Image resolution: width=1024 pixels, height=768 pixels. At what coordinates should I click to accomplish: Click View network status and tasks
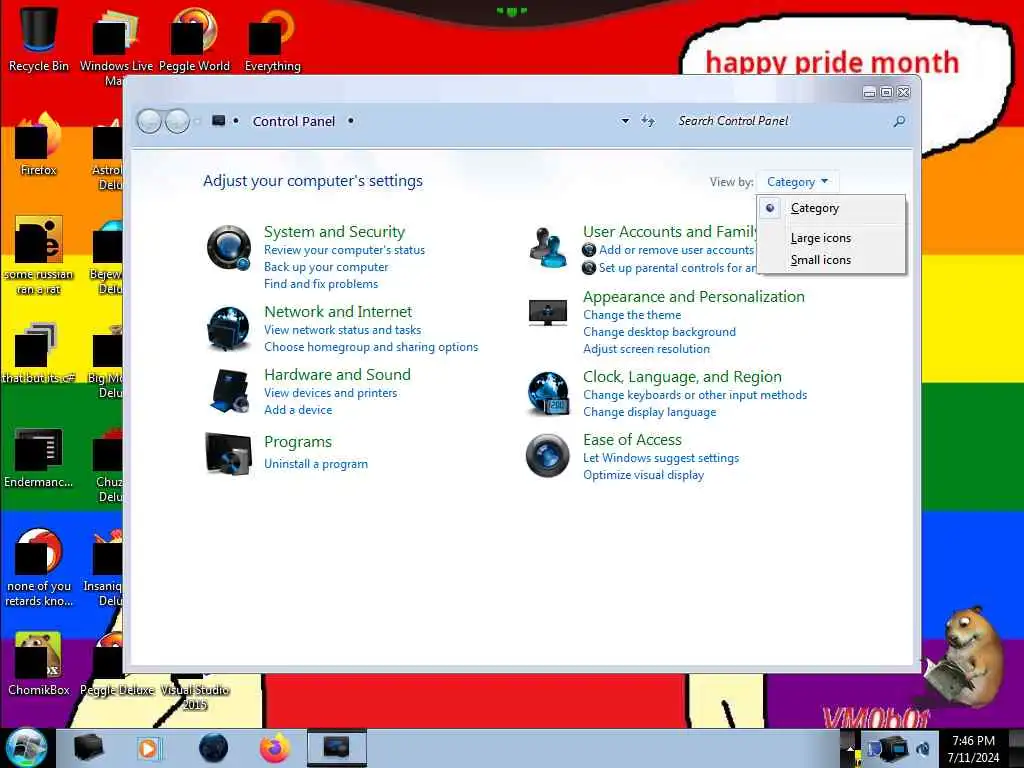tap(342, 330)
